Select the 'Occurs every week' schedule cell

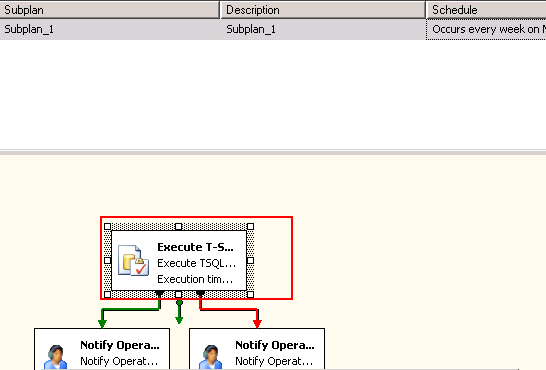[x=486, y=29]
